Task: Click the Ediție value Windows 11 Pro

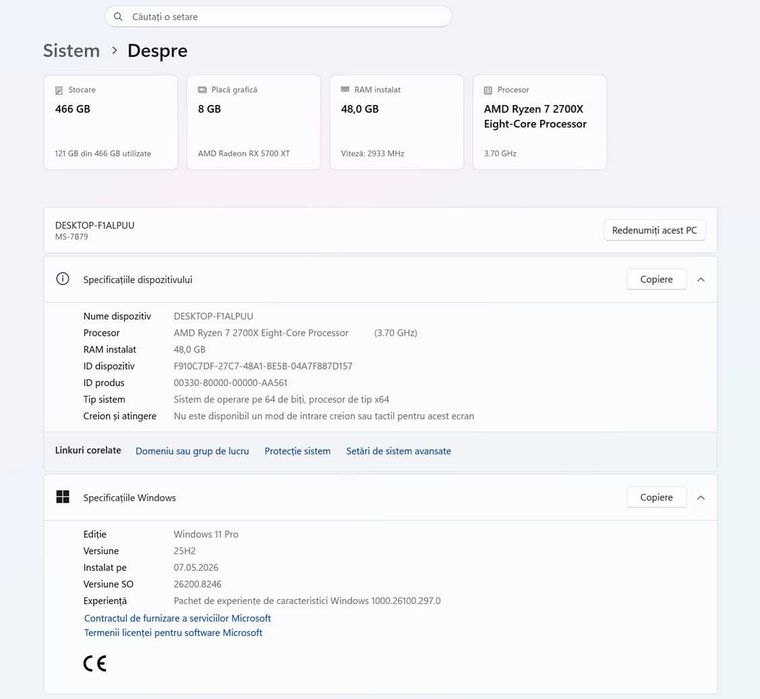Action: tap(206, 534)
